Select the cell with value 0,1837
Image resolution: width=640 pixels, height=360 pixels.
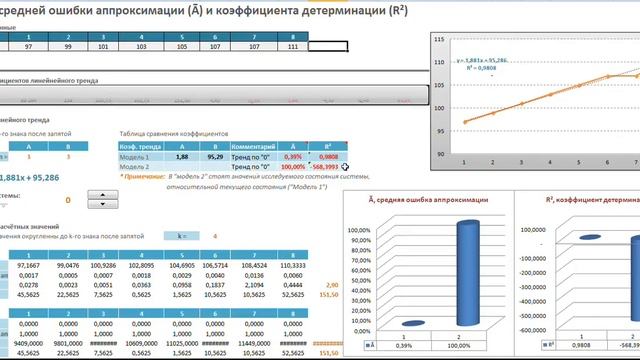tap(215, 285)
